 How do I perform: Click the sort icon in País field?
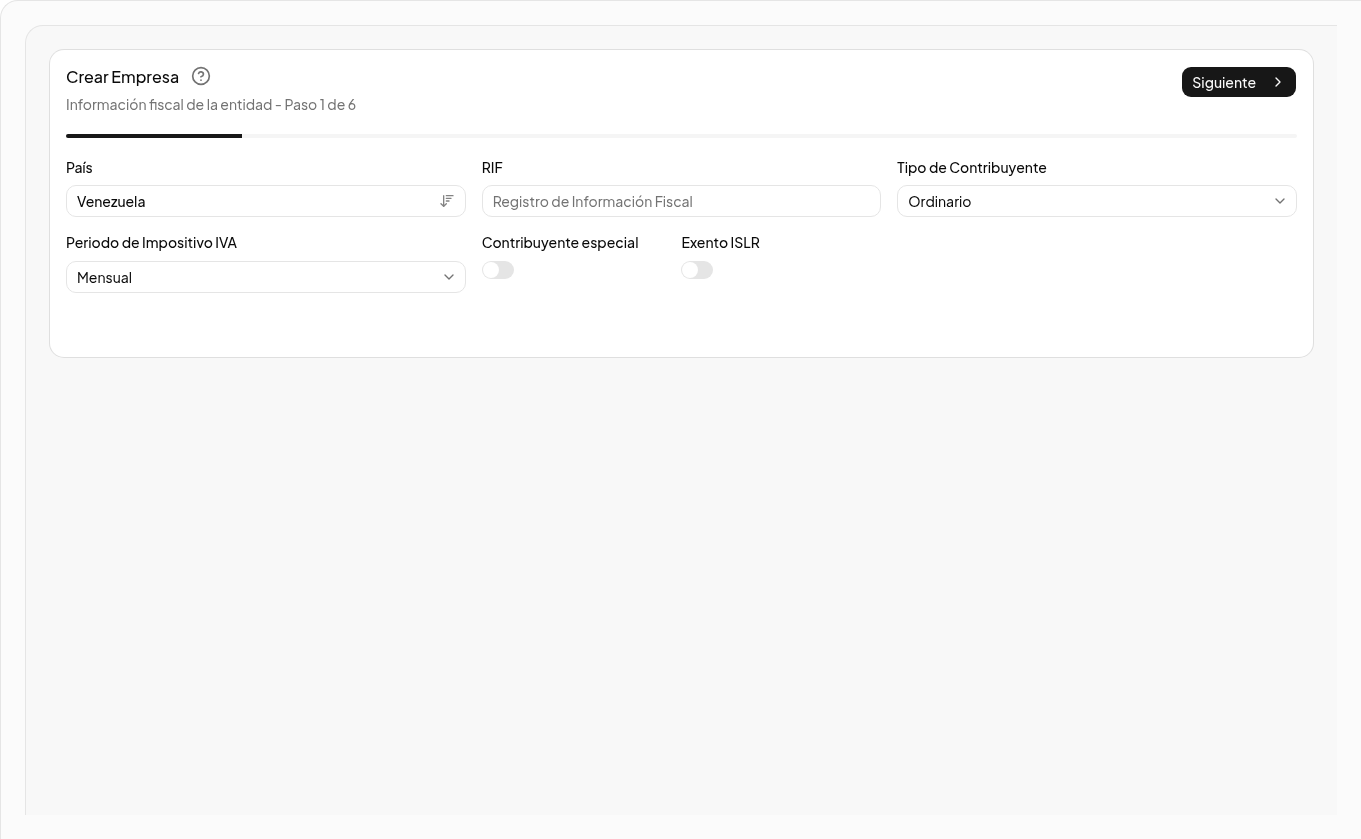(x=447, y=201)
